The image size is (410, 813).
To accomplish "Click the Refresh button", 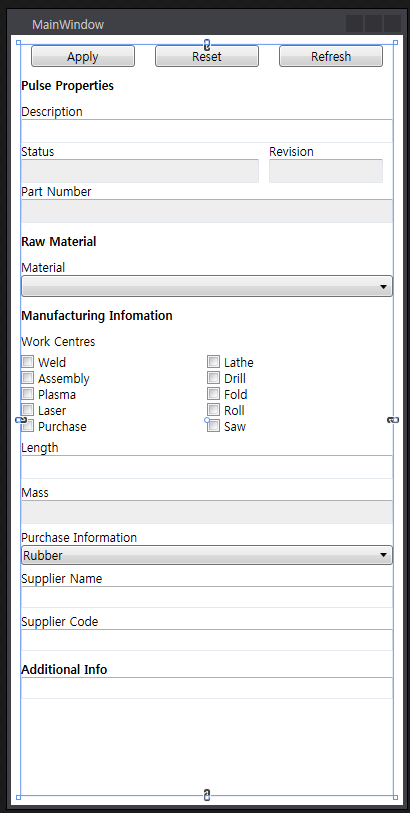I will 331,56.
